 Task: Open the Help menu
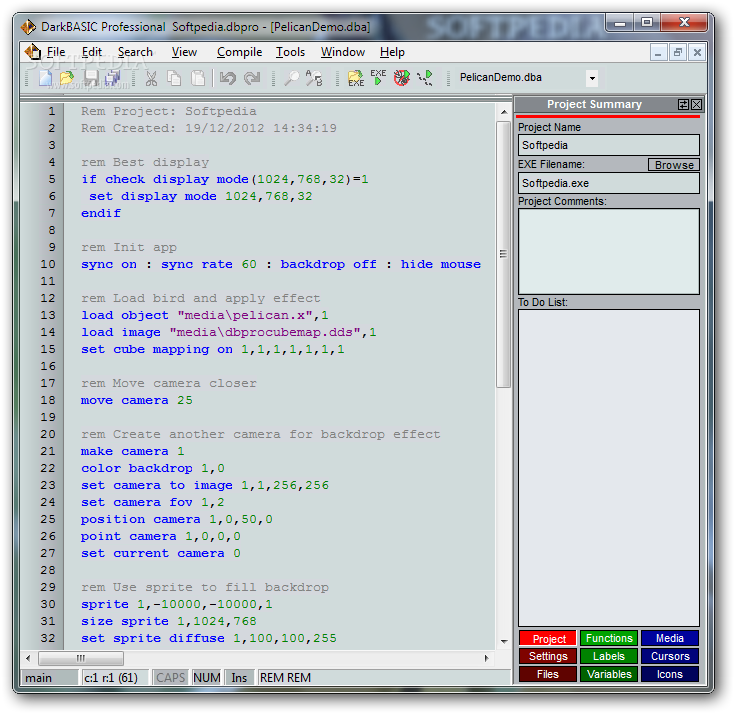tap(392, 52)
